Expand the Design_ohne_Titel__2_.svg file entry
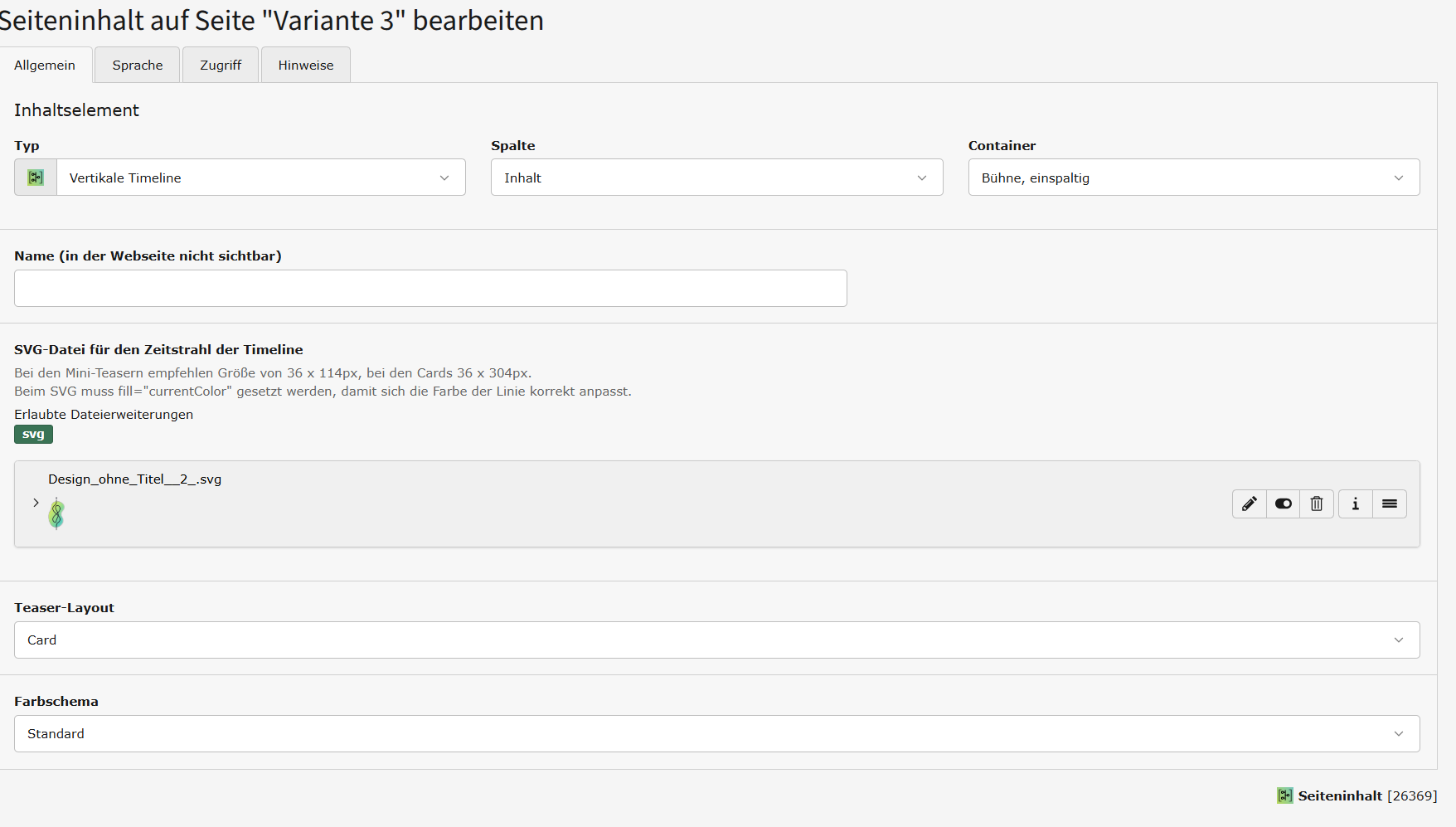 (x=36, y=503)
